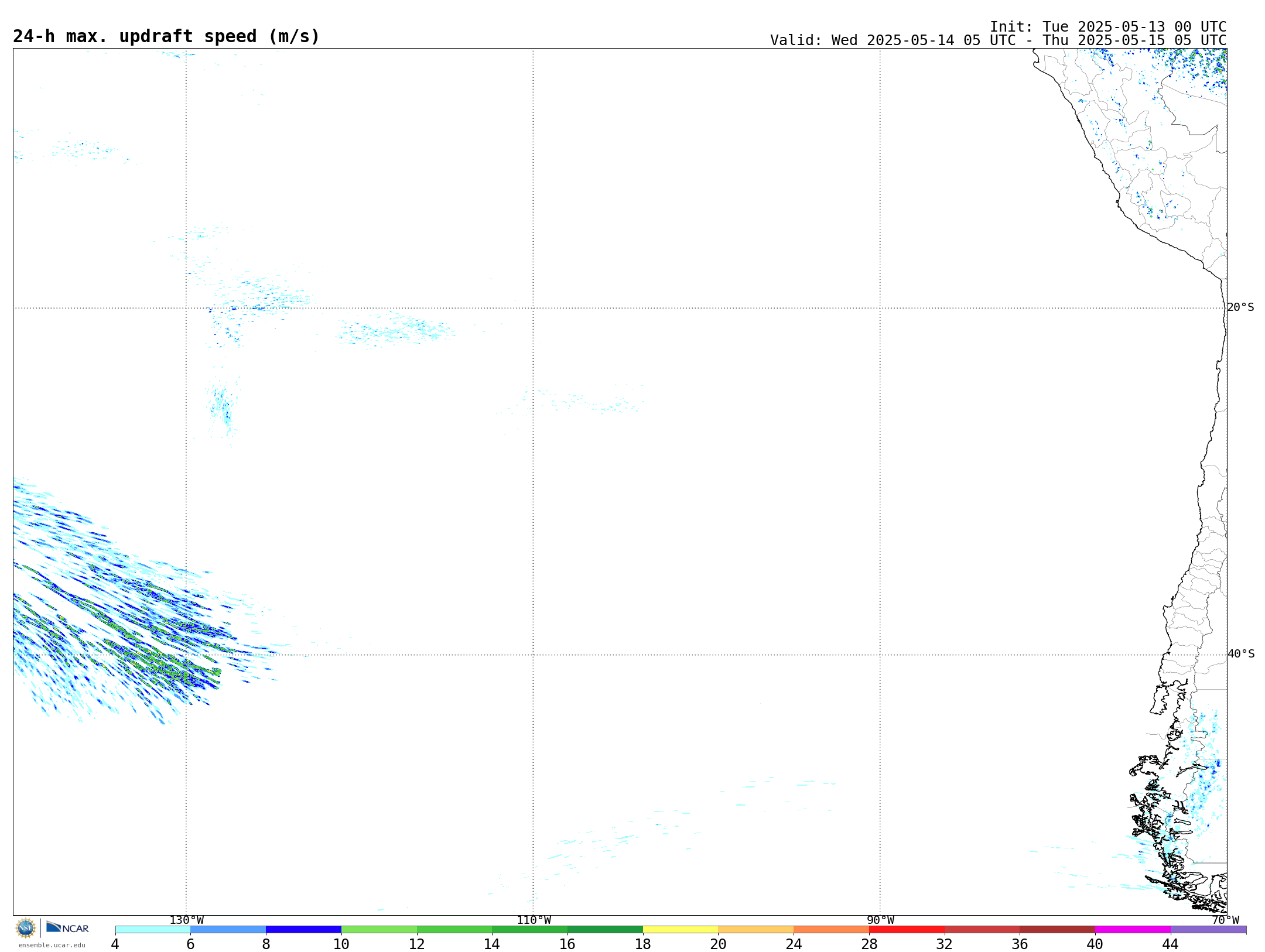Click the orange 24–28 color swatch
This screenshot has width=1265, height=952.
pos(831,930)
